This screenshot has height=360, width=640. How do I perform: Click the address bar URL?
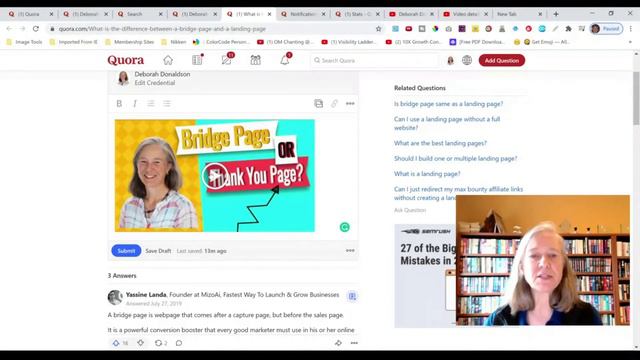[162, 29]
